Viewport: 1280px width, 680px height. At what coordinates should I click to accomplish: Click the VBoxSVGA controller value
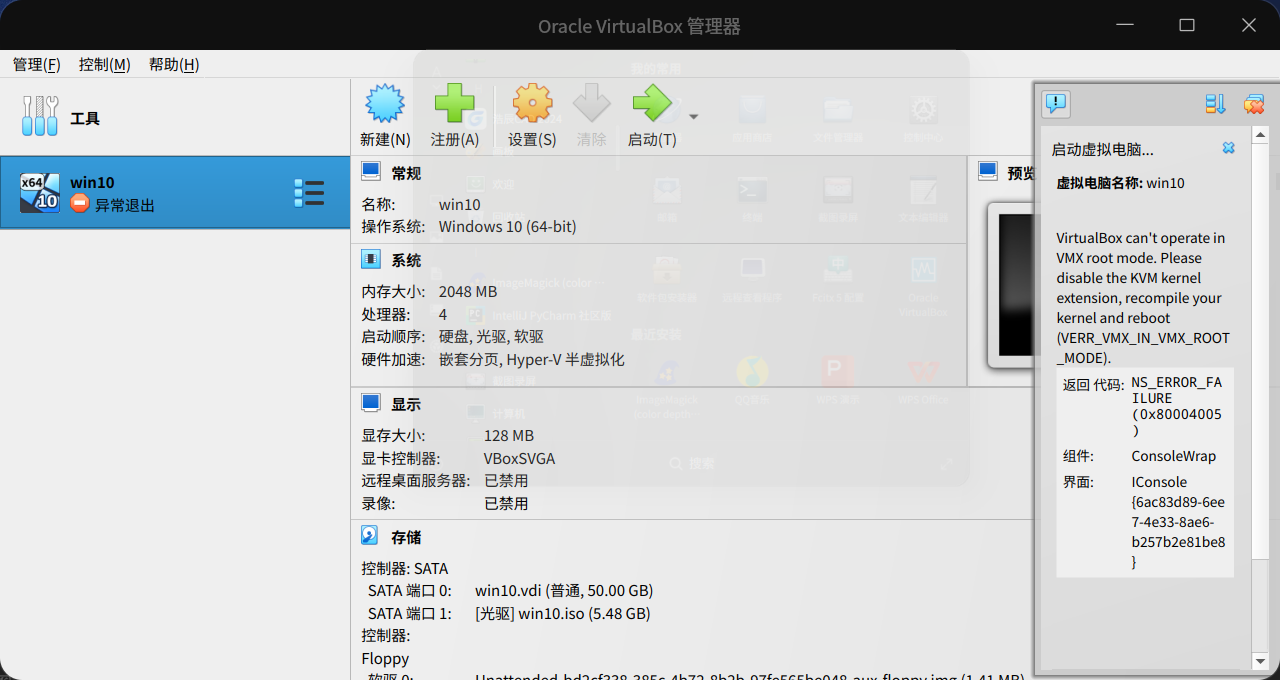coord(519,458)
